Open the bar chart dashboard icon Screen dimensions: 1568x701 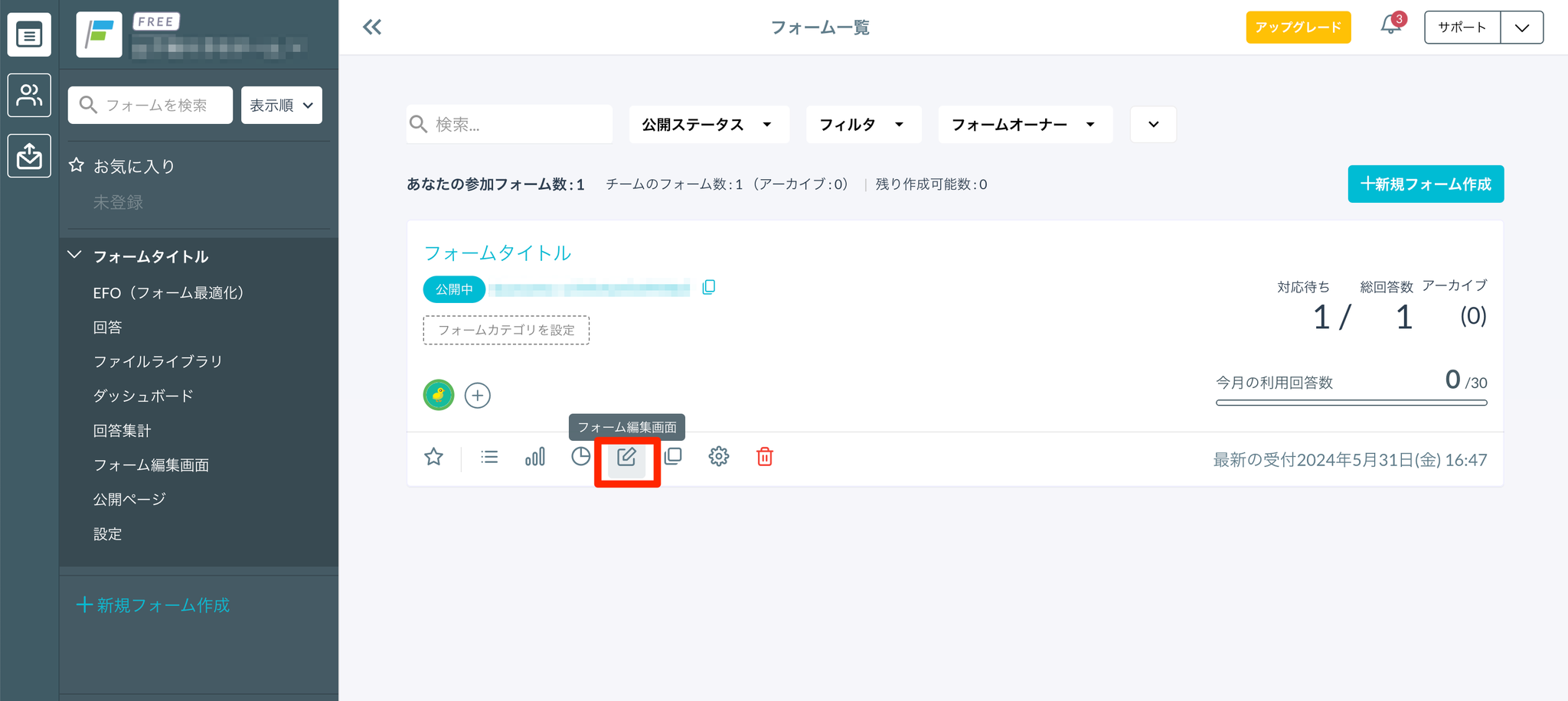coord(535,457)
